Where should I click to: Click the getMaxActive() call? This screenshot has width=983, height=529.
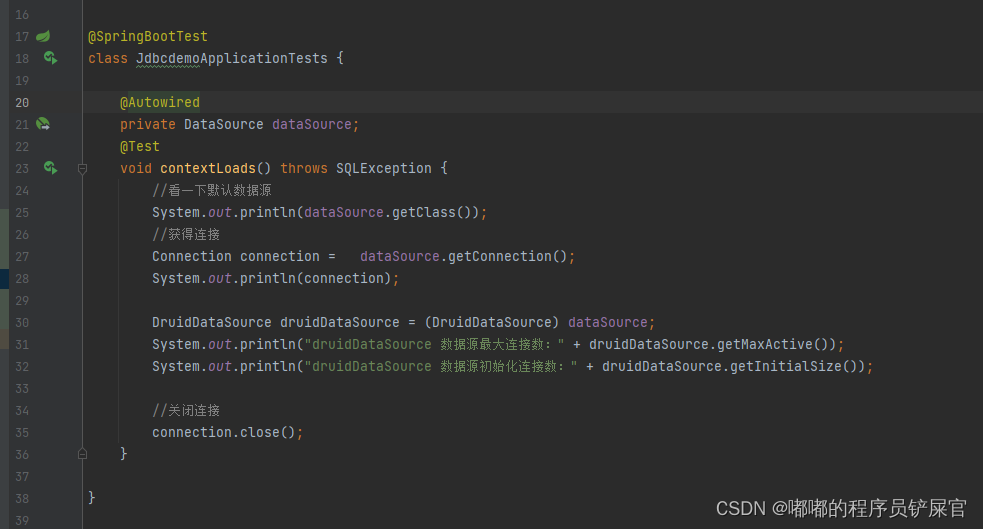[773, 344]
